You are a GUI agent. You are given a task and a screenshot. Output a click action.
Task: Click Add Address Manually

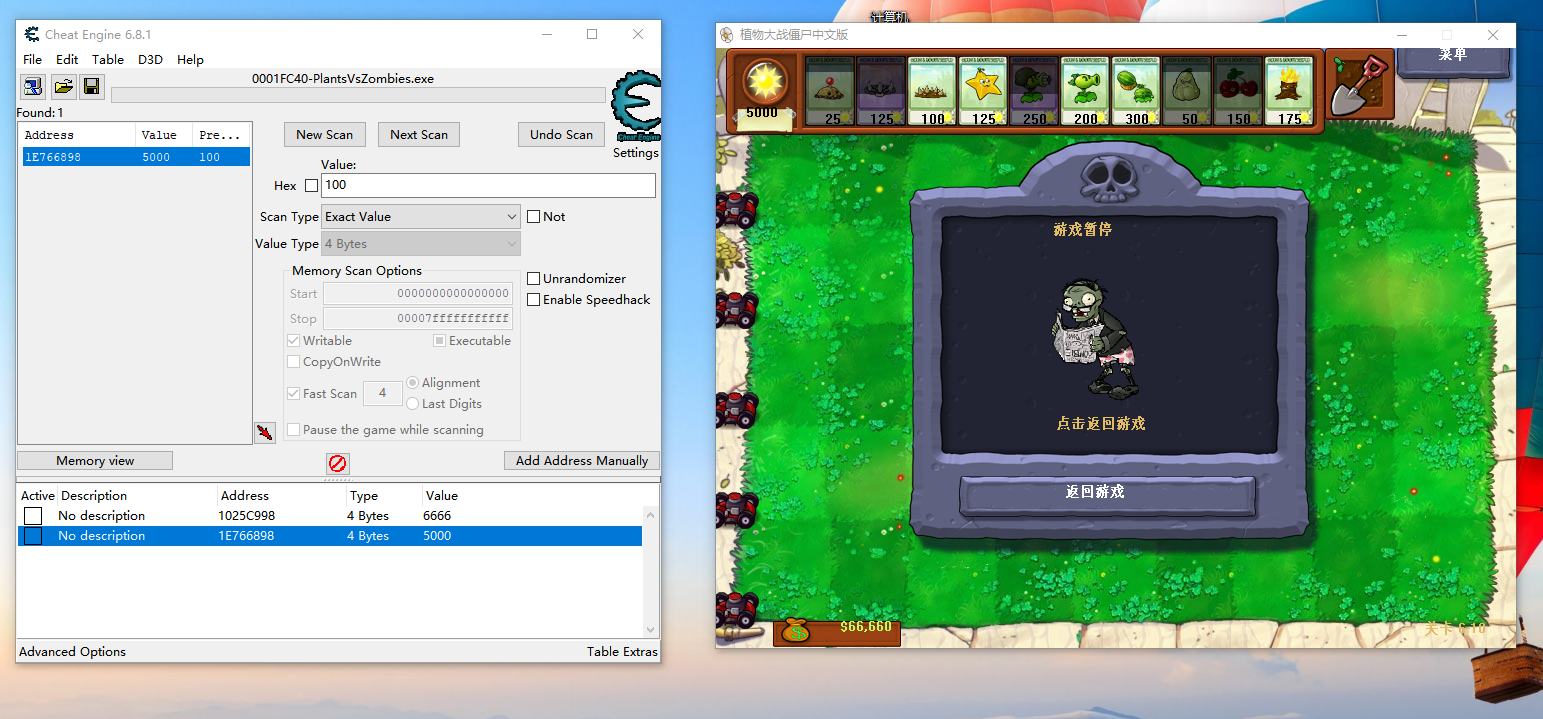point(582,460)
